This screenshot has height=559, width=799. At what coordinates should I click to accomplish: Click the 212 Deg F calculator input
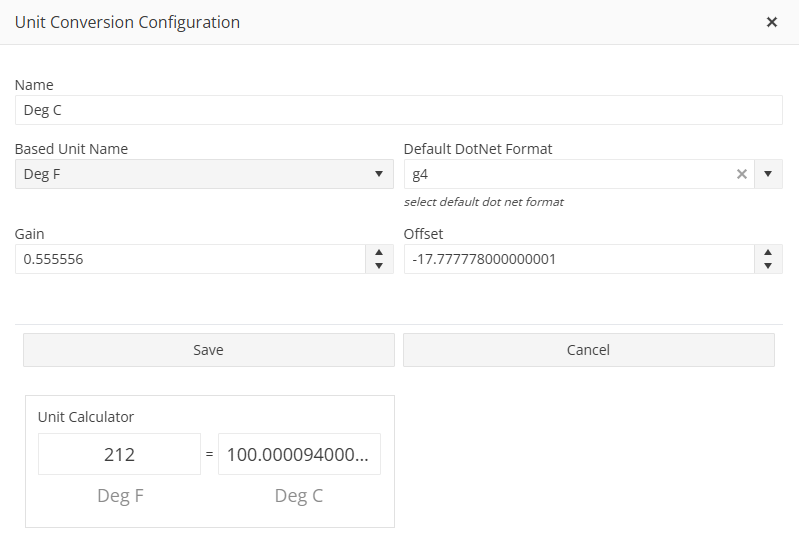pyautogui.click(x=119, y=454)
